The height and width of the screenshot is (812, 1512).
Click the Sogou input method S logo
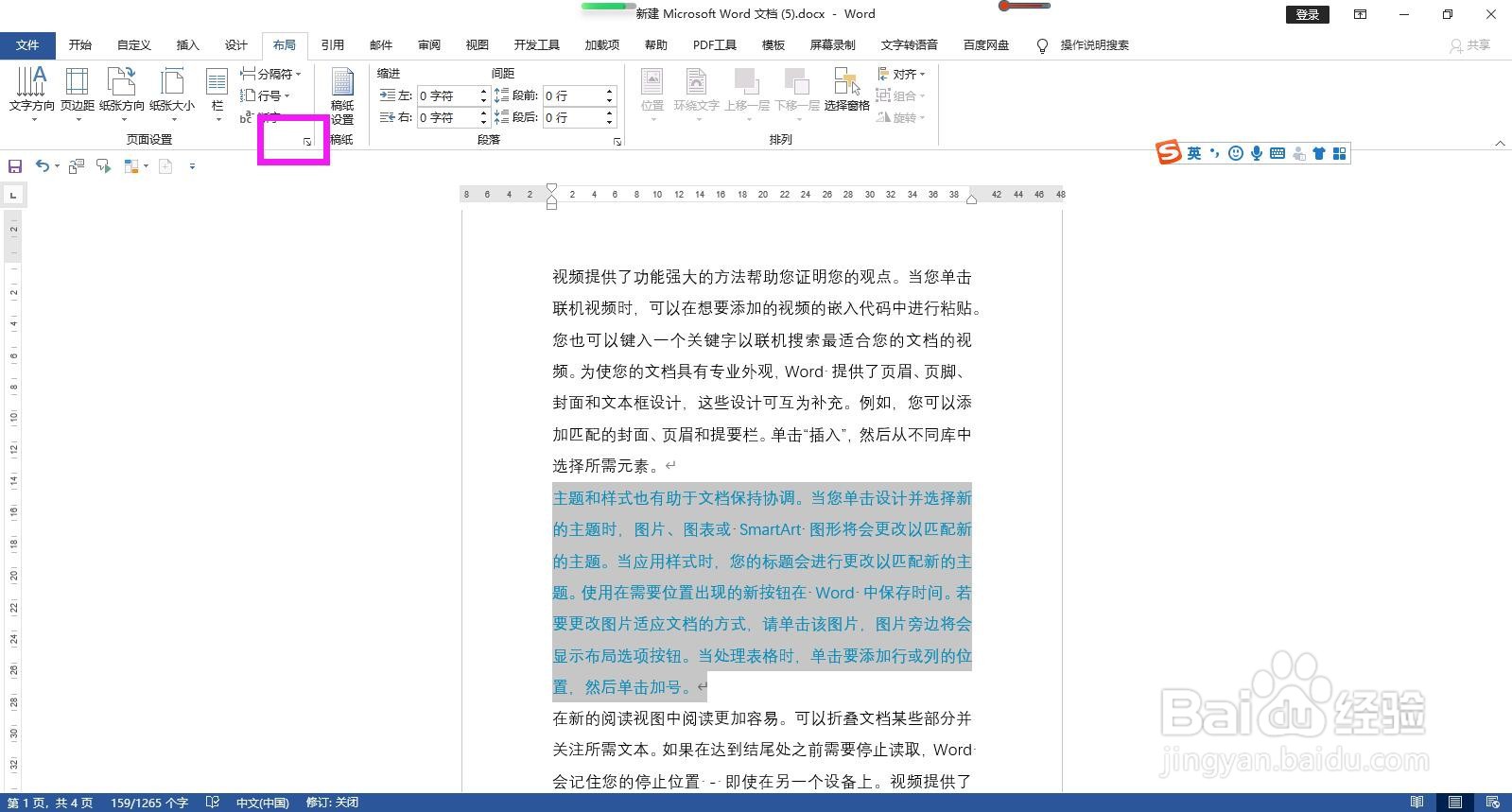click(1170, 152)
